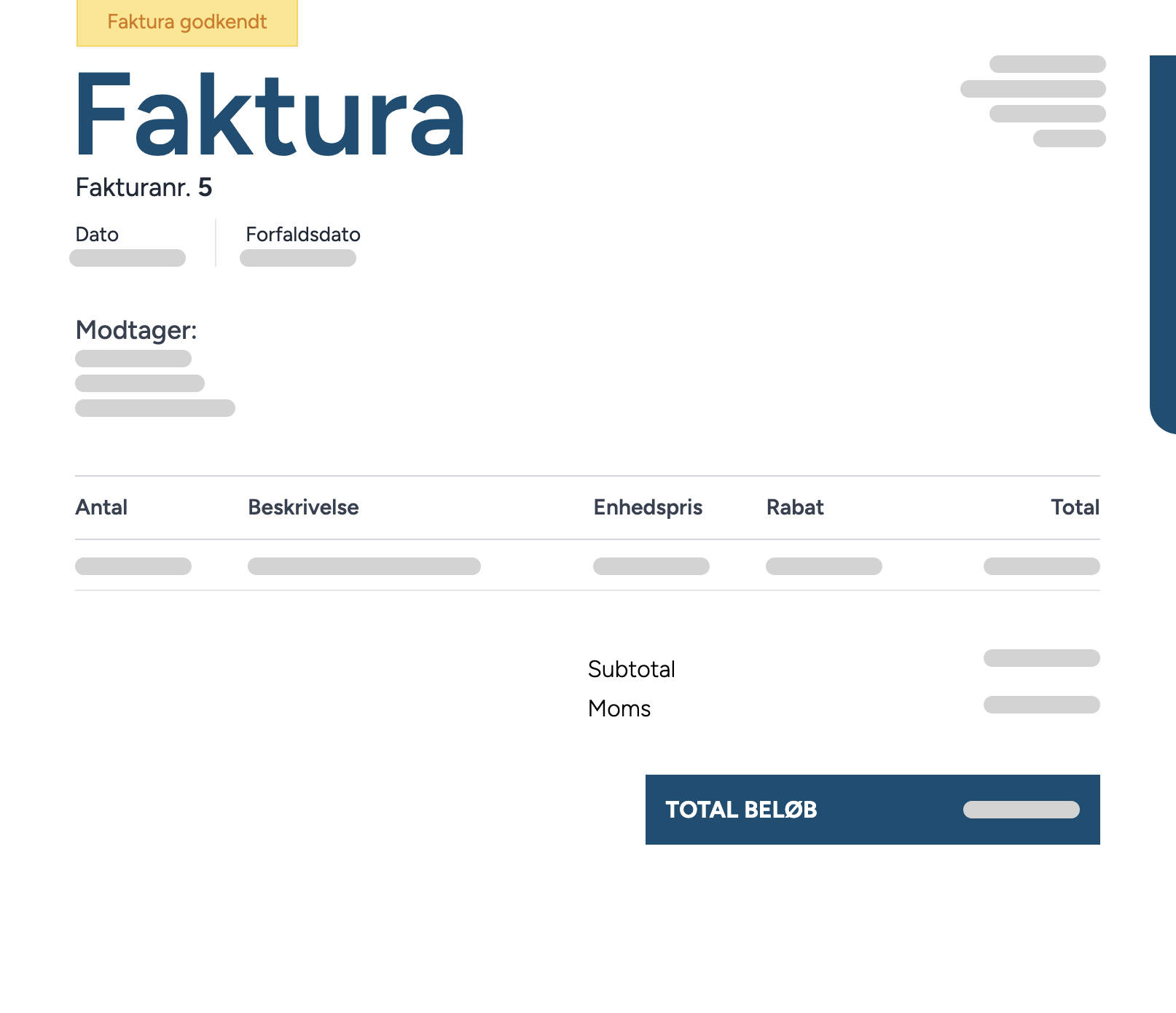Click the 'Faktura godkendt' status badge
This screenshot has height=1013, width=1176.
point(187,23)
